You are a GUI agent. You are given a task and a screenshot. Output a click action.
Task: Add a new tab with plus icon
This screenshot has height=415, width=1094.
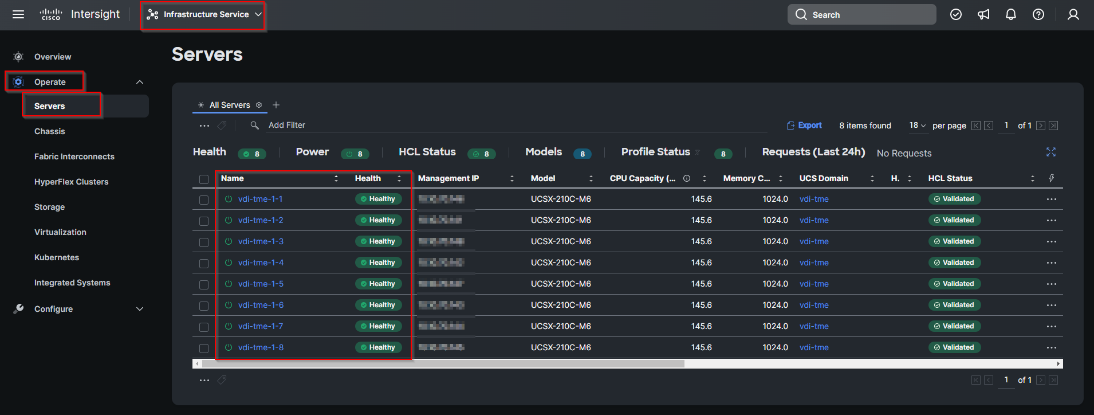click(276, 105)
